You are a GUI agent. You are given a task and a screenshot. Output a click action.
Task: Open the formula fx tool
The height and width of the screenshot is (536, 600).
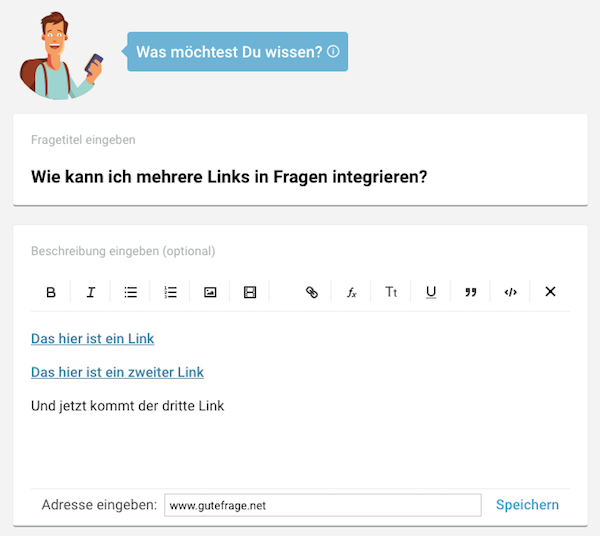tap(352, 293)
